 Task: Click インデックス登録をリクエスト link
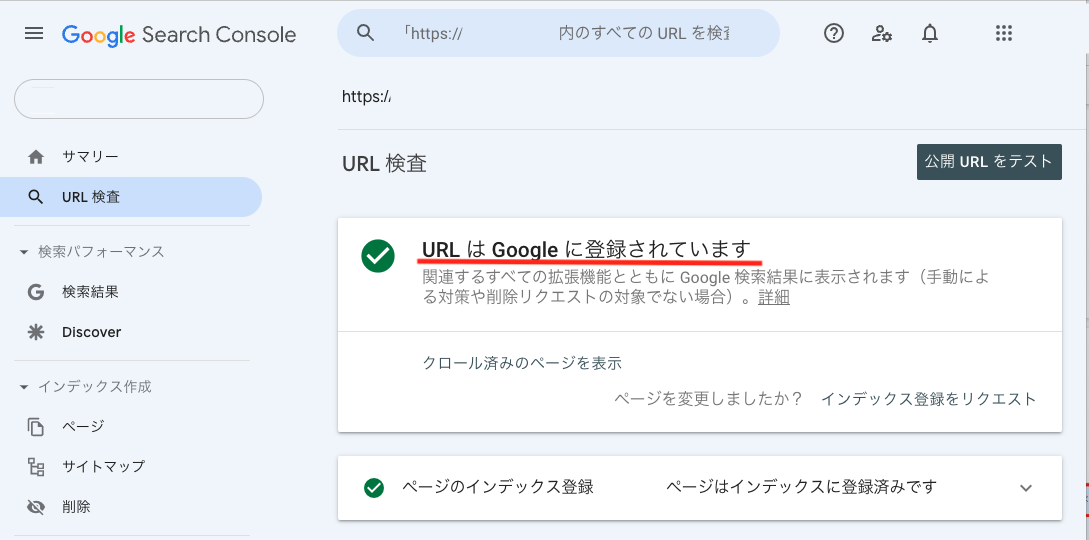tap(929, 399)
